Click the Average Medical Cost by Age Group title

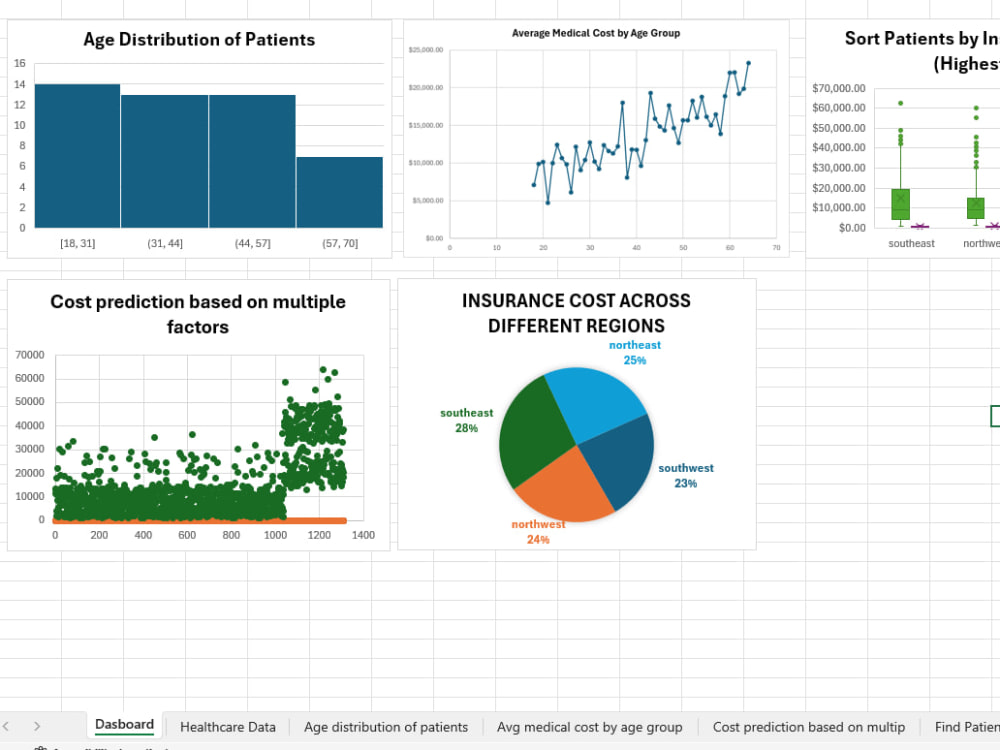(x=596, y=33)
